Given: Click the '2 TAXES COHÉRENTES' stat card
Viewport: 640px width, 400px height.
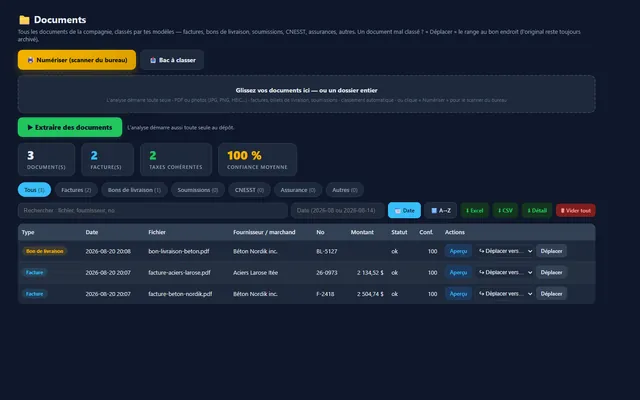Looking at the screenshot, I should pyautogui.click(x=176, y=160).
